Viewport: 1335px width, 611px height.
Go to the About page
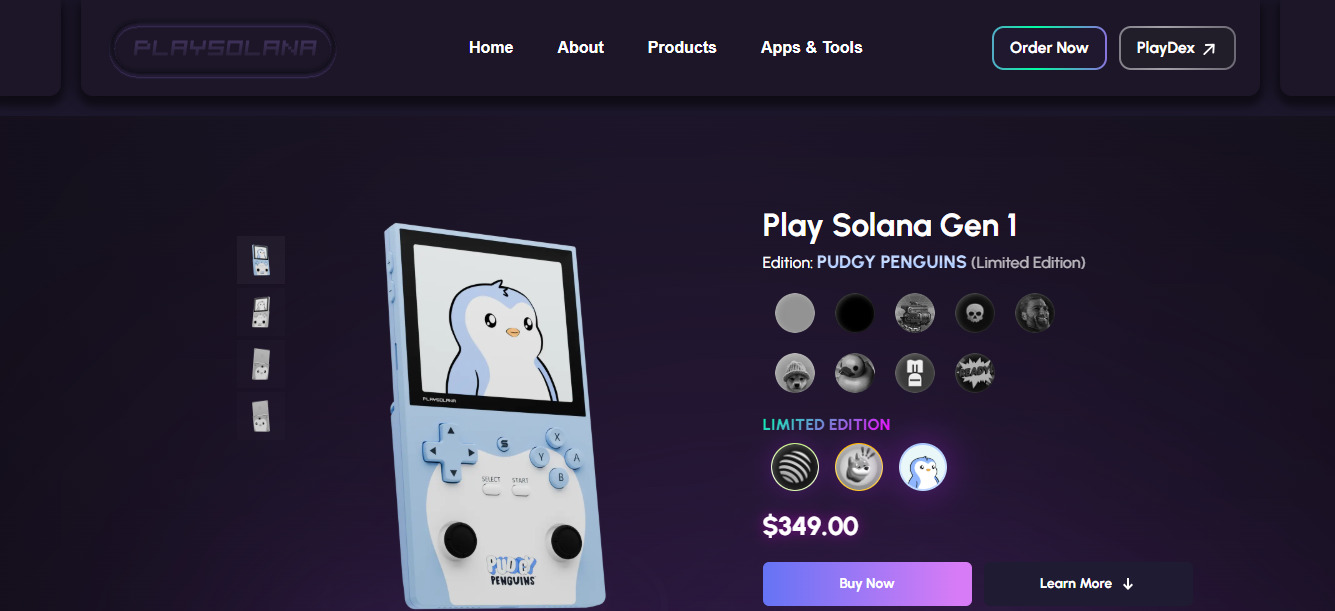tap(581, 47)
